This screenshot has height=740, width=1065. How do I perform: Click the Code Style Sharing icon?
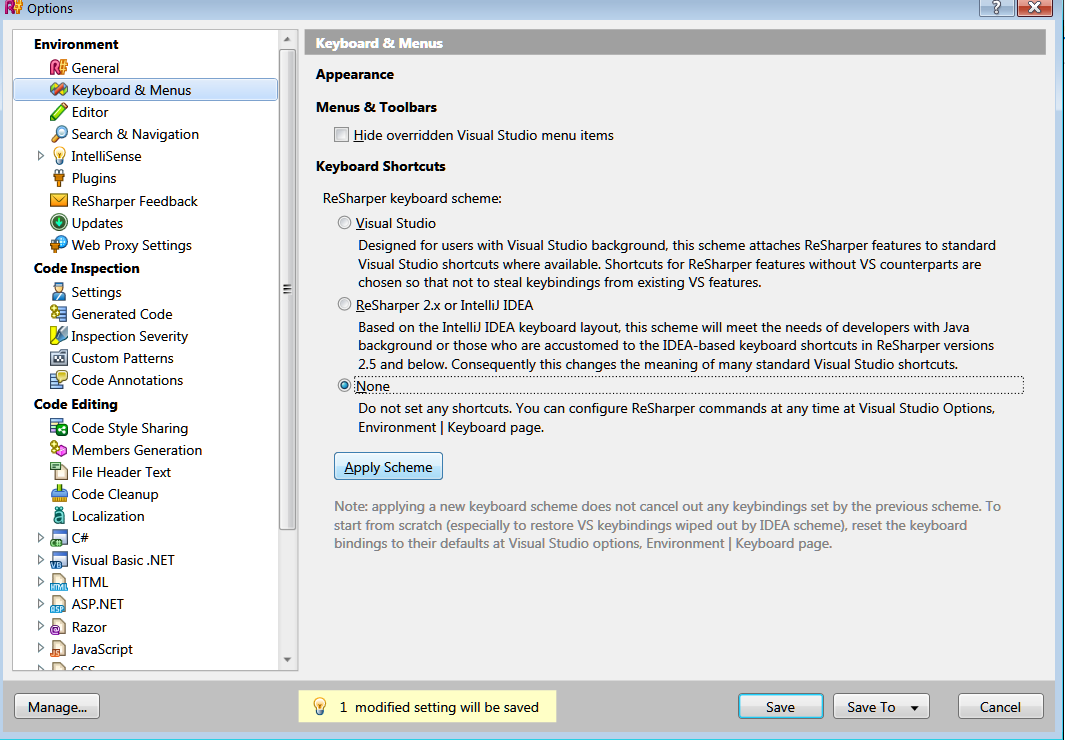pyautogui.click(x=59, y=428)
